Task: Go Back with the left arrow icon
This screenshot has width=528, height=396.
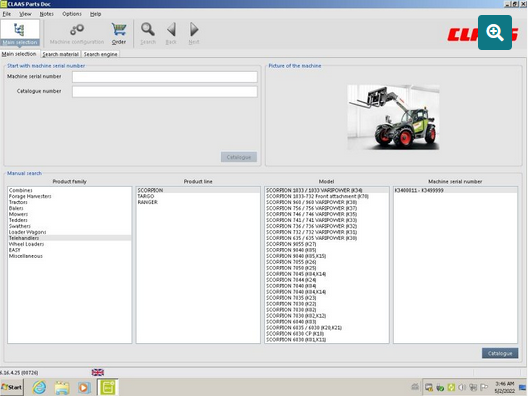Action: (x=171, y=29)
